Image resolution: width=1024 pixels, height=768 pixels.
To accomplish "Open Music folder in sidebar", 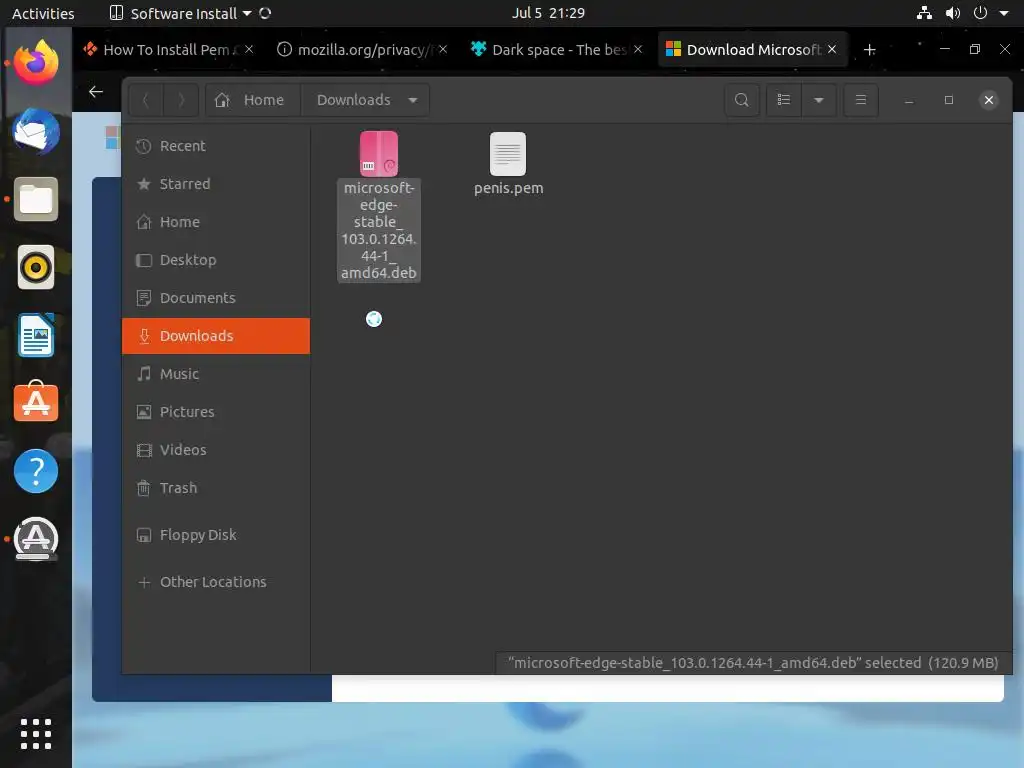I will point(216,374).
